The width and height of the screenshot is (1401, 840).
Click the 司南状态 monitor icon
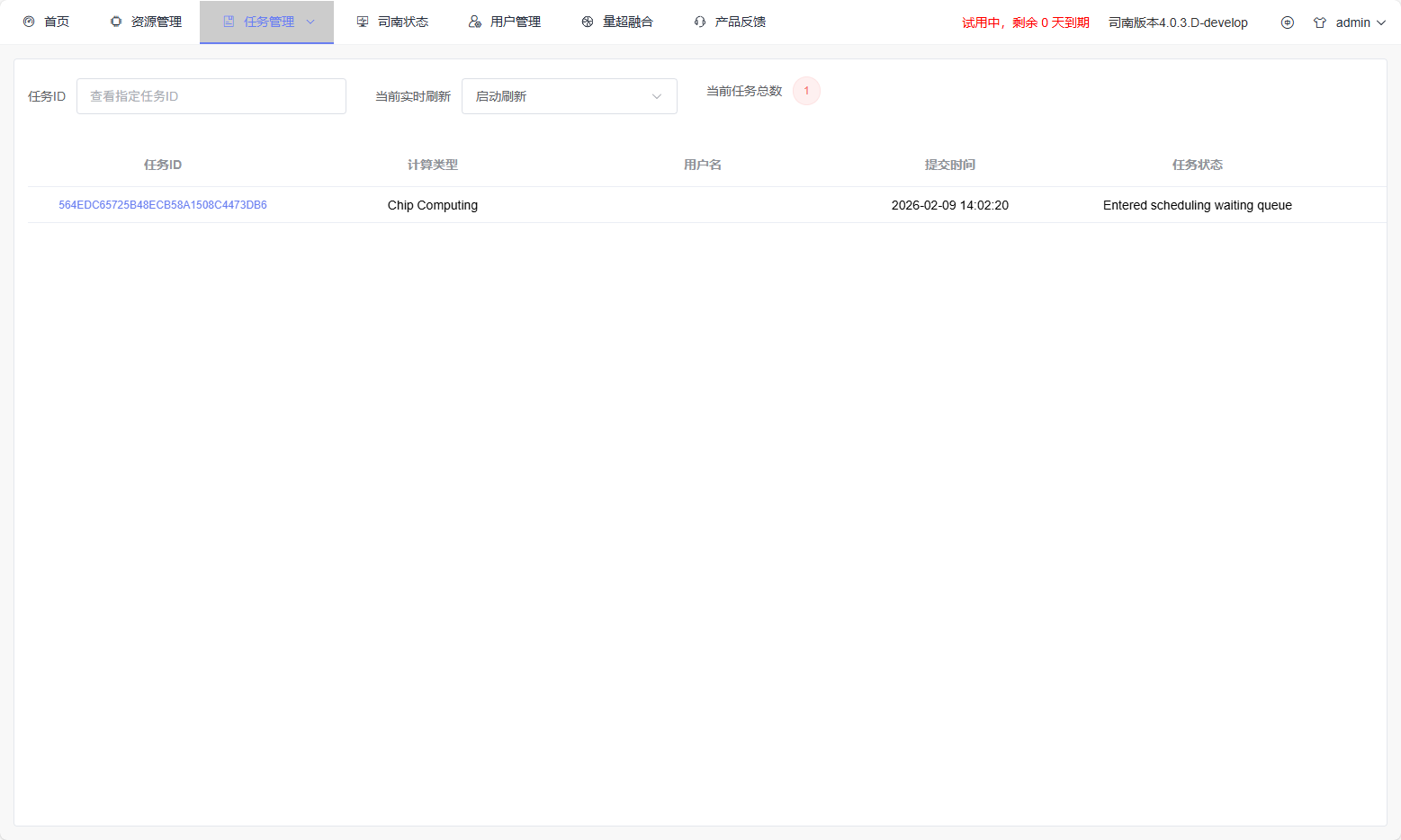[x=363, y=22]
